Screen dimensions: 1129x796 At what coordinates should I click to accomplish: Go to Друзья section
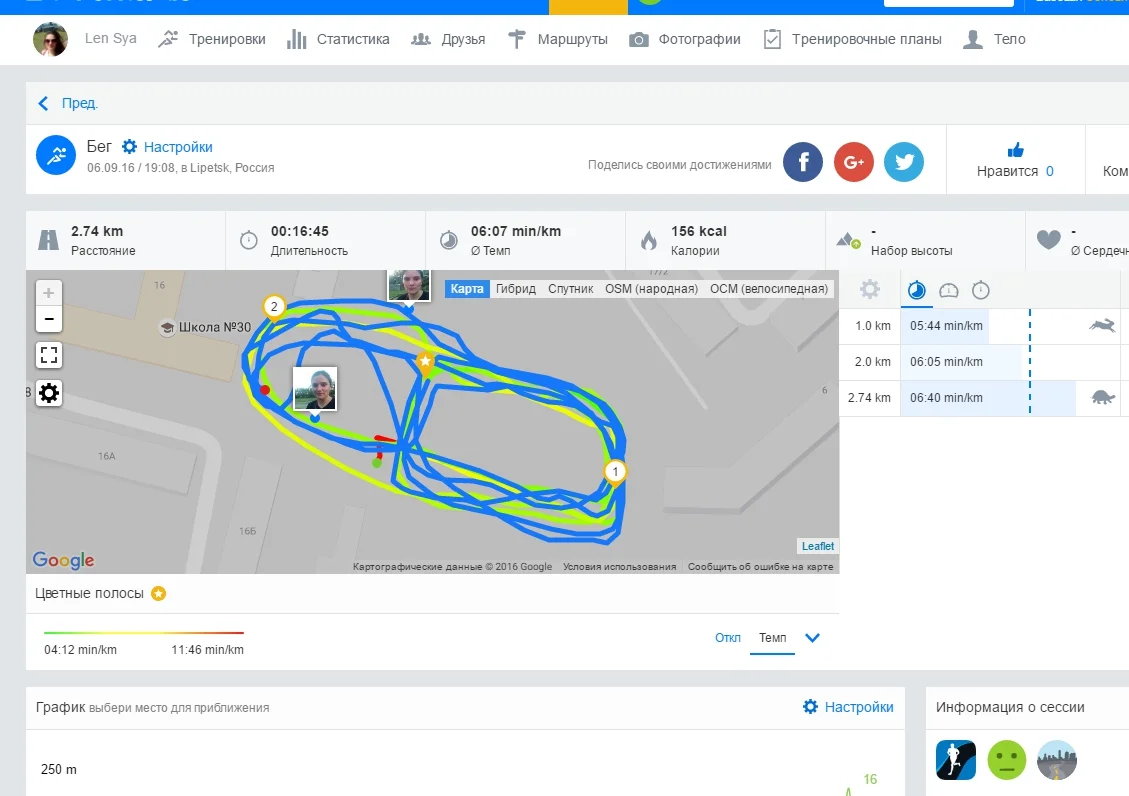point(448,39)
